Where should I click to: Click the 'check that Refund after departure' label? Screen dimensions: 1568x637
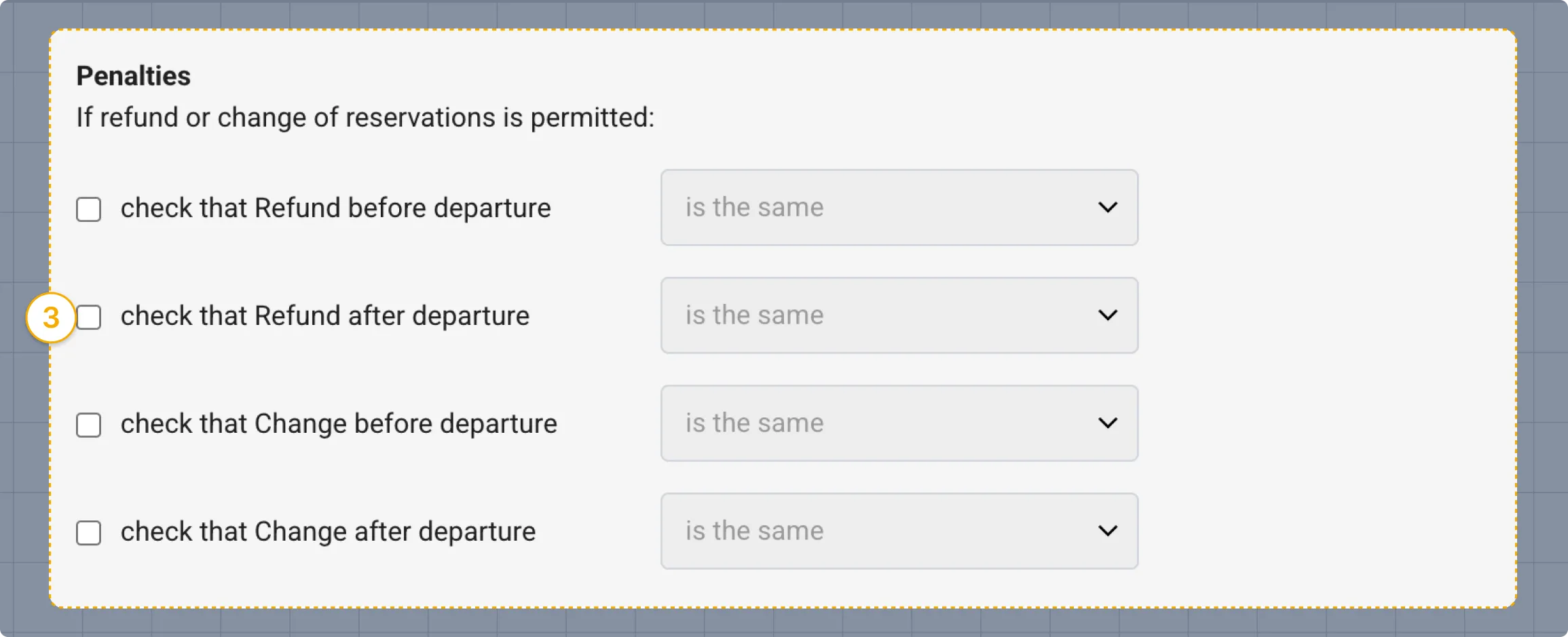click(x=324, y=316)
